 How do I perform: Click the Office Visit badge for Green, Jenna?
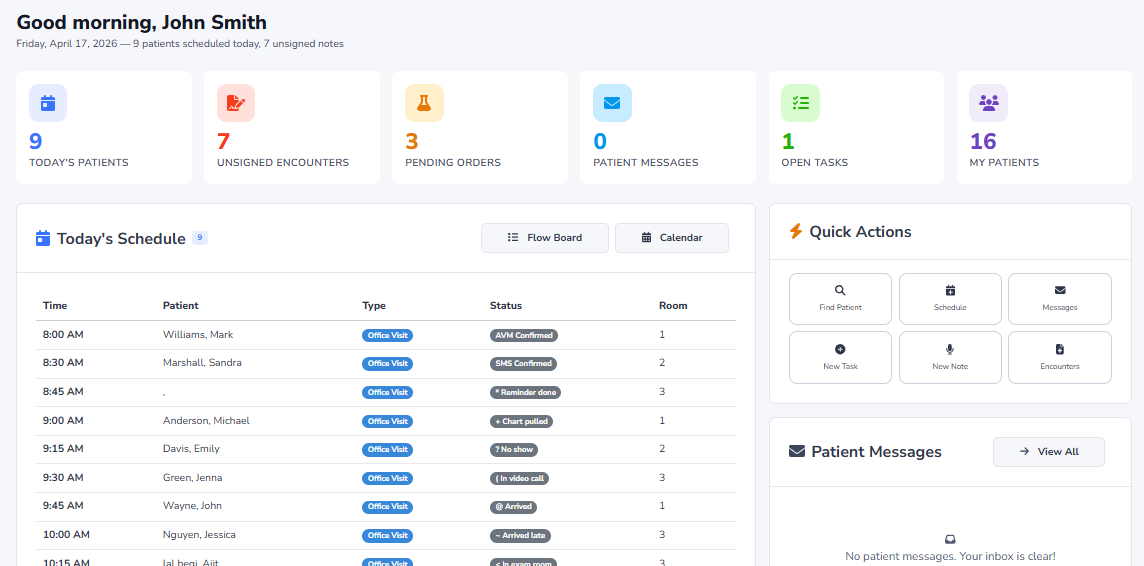click(x=387, y=478)
